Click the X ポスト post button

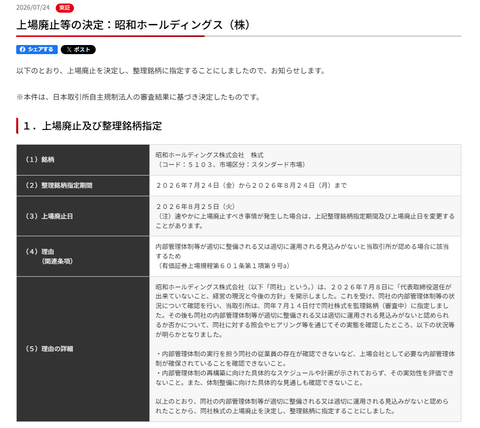78,49
